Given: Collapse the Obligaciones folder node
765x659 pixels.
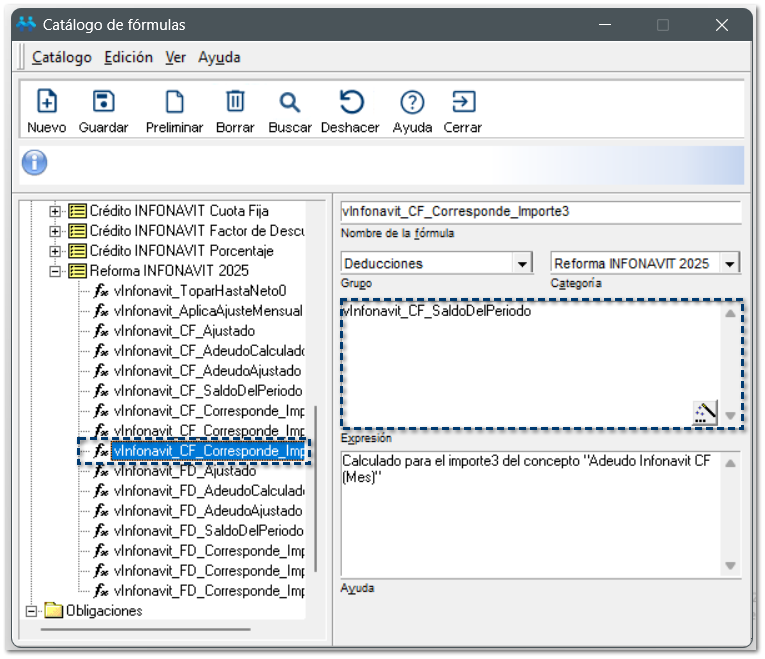Looking at the screenshot, I should point(31,611).
